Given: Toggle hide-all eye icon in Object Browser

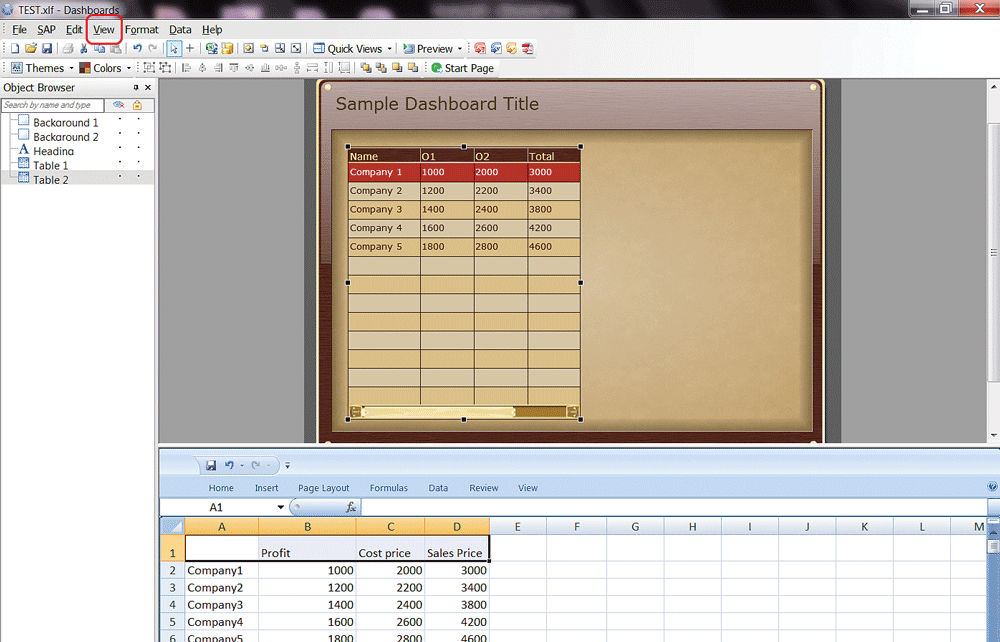Looking at the screenshot, I should pos(118,105).
